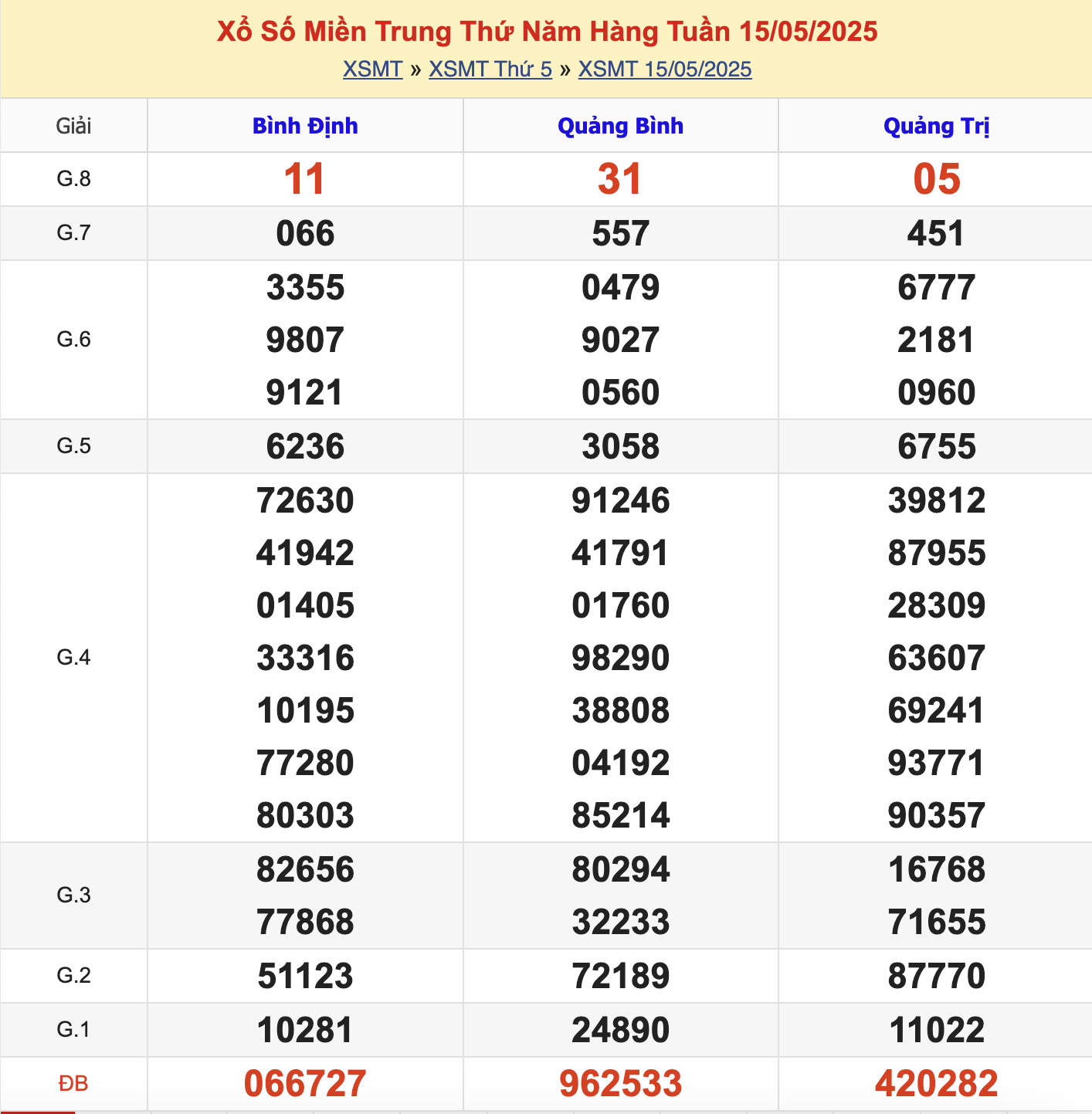Select the G.4 number 98290
Image resolution: width=1092 pixels, height=1114 pixels.
pos(621,659)
